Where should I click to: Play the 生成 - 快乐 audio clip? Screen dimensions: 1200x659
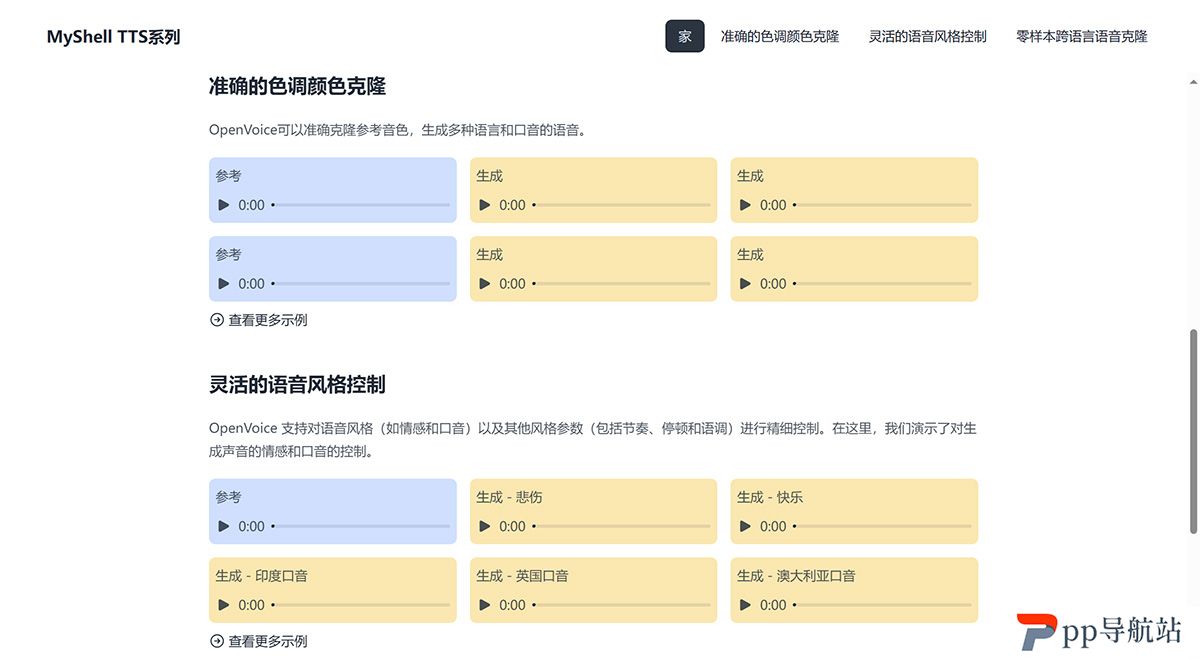[x=746, y=526]
